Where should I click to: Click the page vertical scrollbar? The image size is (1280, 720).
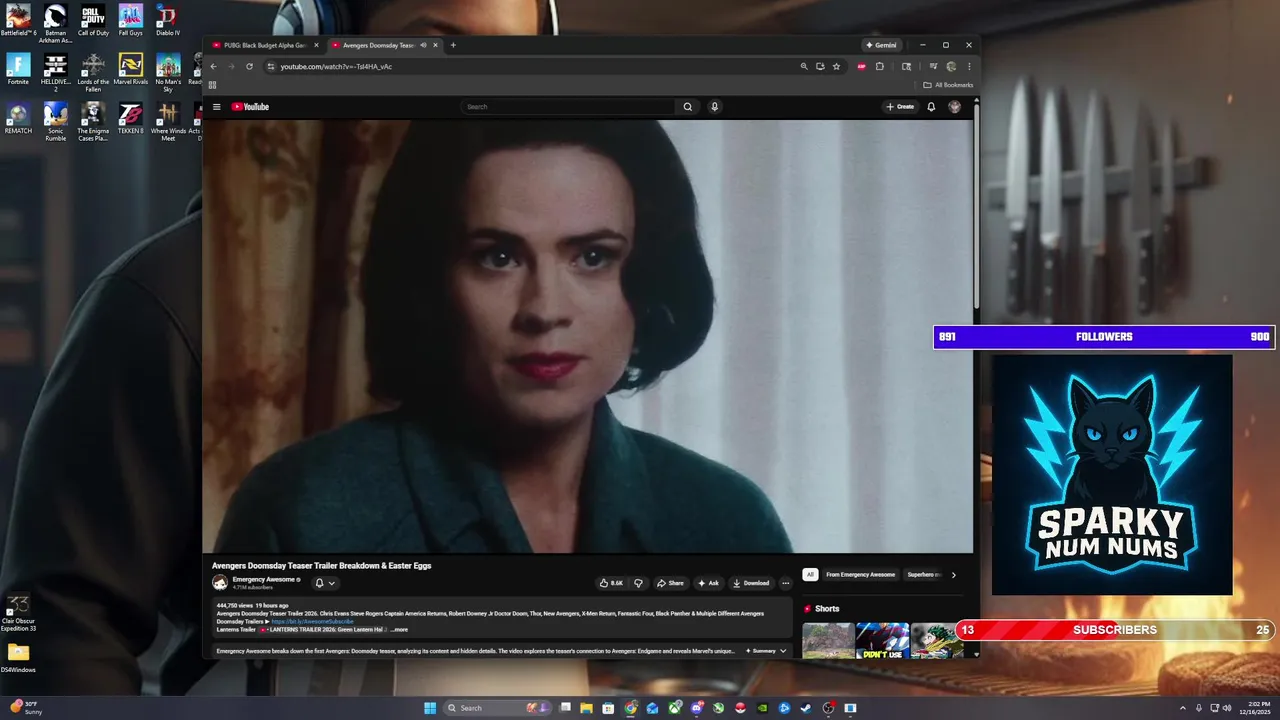[x=976, y=205]
